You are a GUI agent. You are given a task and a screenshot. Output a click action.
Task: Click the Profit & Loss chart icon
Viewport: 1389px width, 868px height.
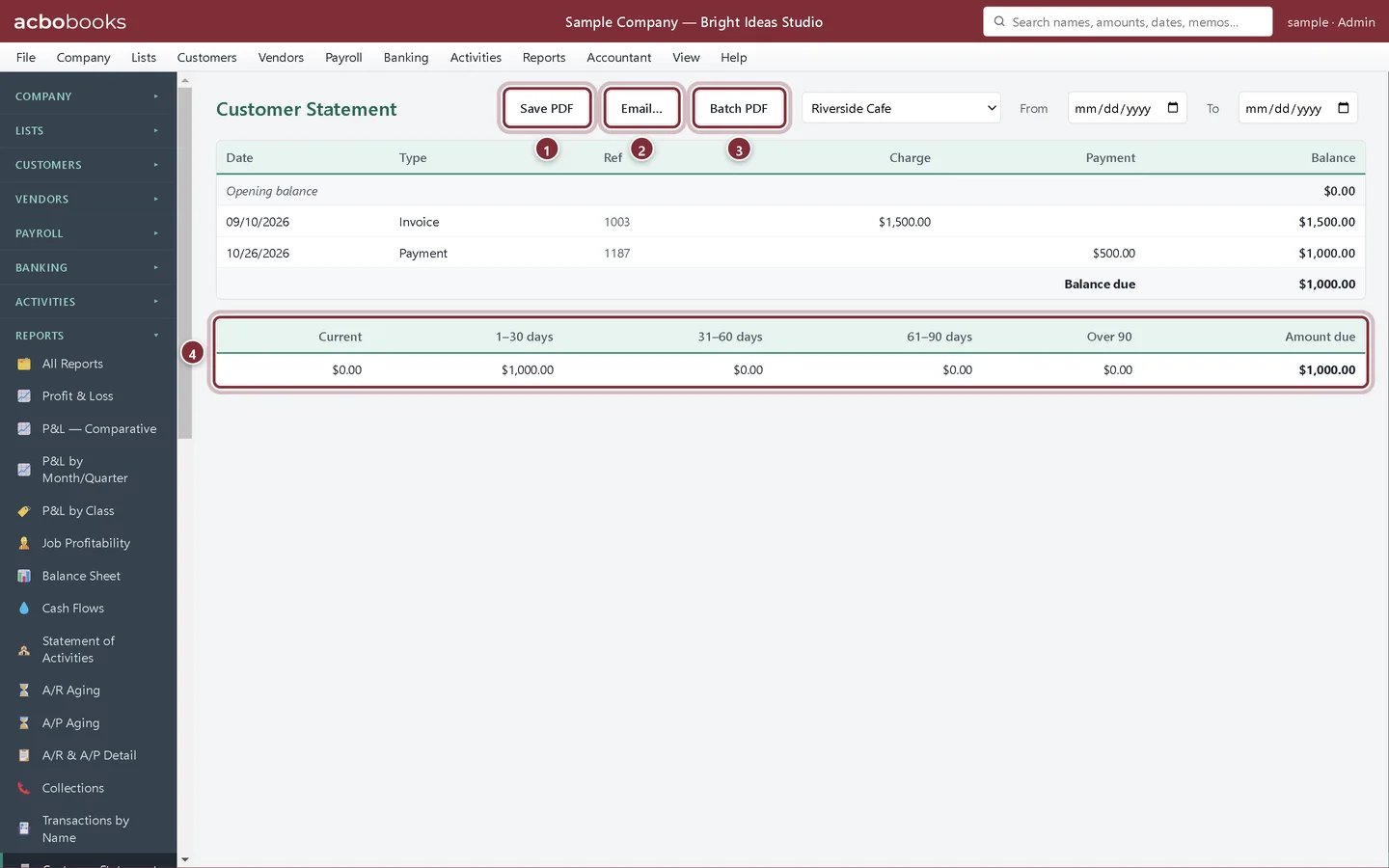click(24, 396)
